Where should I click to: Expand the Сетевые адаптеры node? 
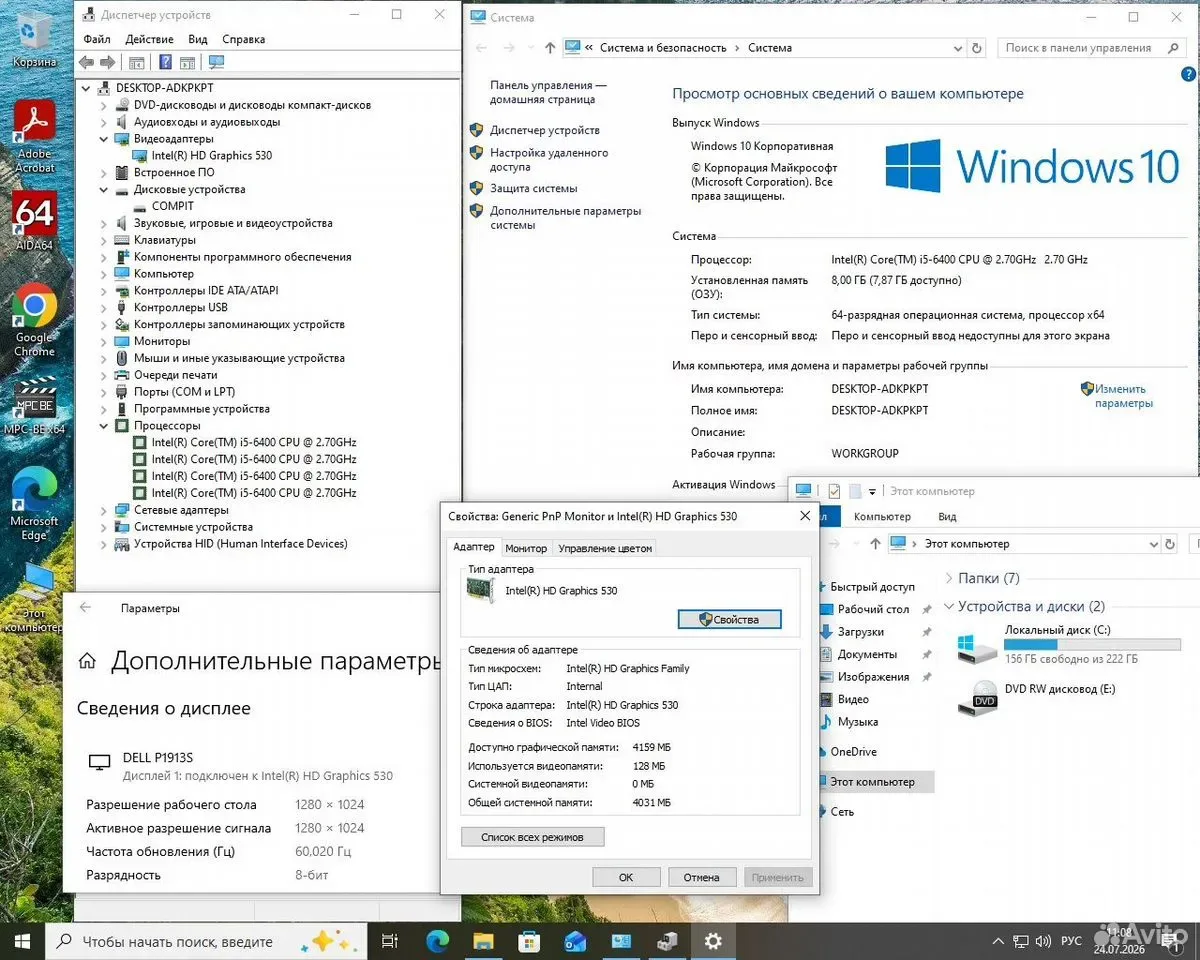point(104,510)
